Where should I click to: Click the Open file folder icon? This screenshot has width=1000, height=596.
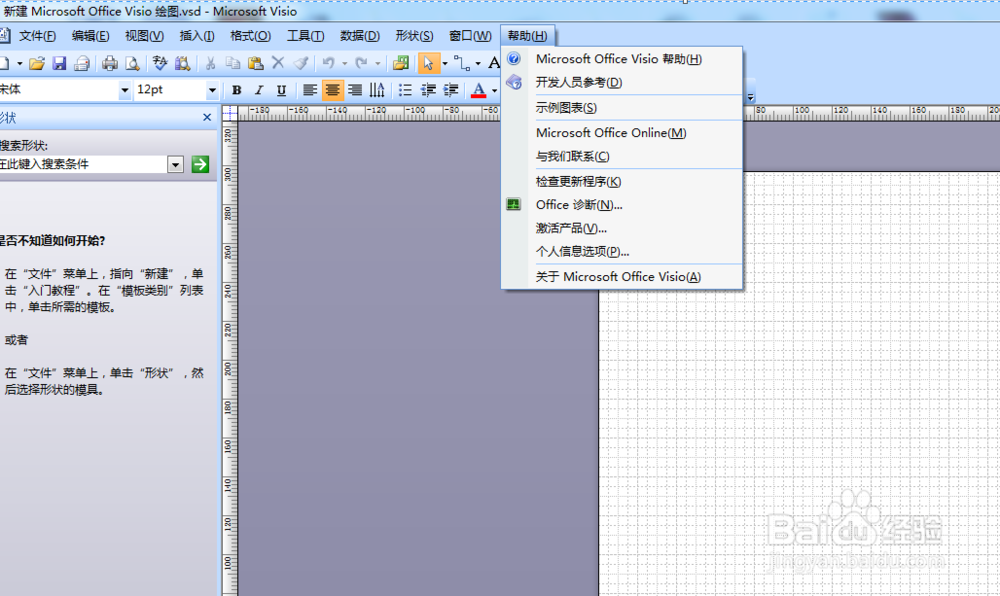coord(36,63)
